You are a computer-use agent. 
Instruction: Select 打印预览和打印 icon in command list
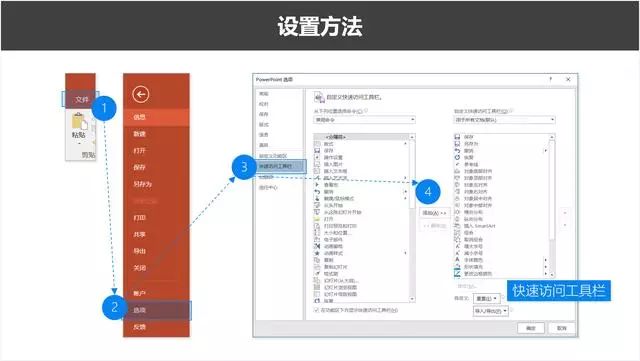coord(317,226)
